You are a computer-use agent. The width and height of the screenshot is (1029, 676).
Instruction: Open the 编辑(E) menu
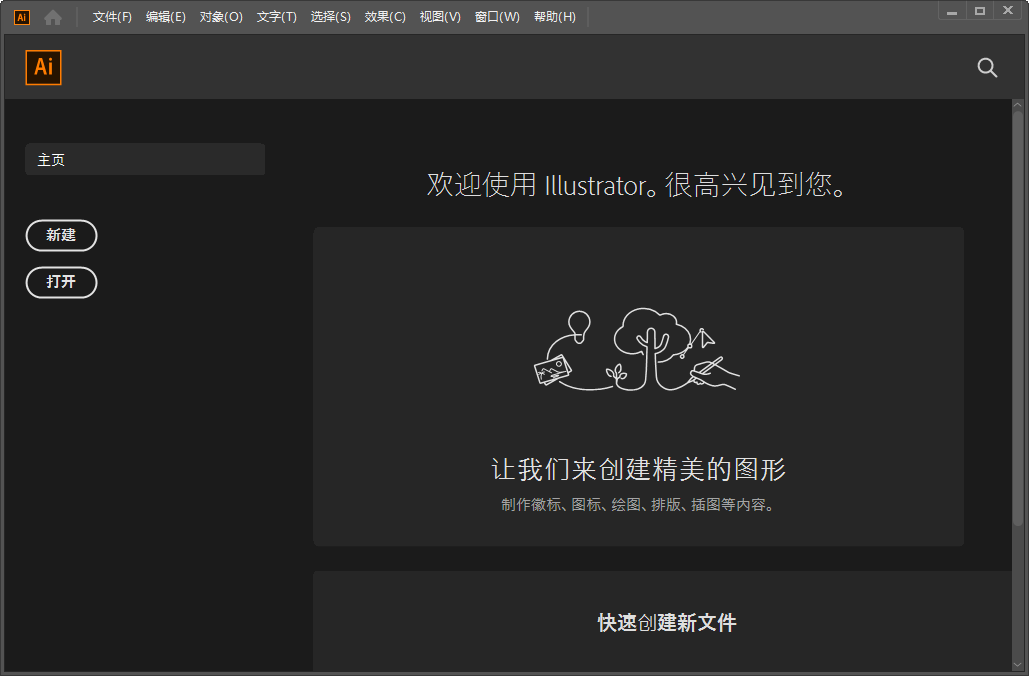[166, 17]
